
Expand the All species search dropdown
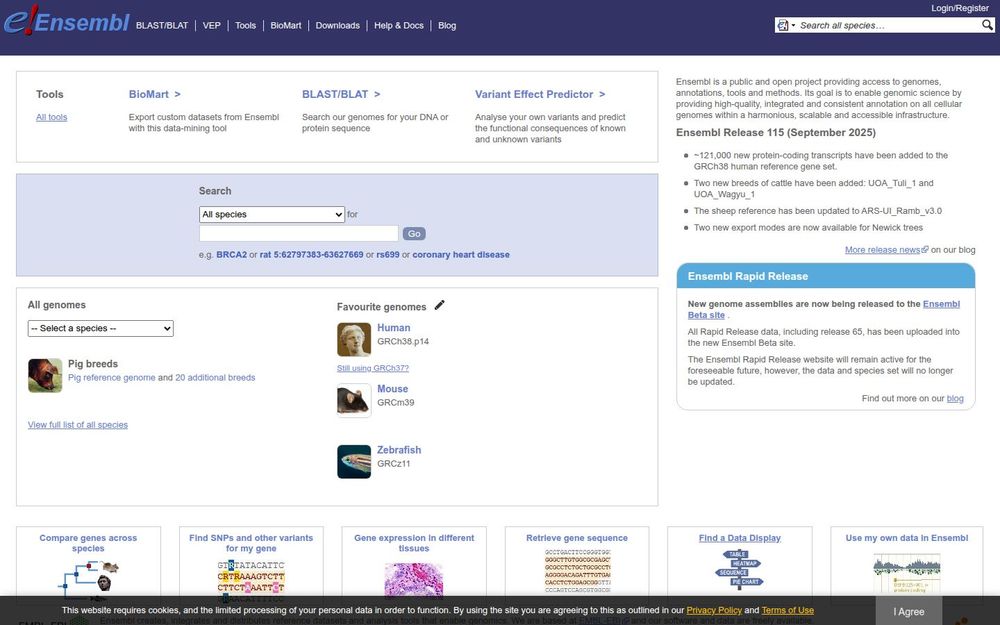coord(272,214)
